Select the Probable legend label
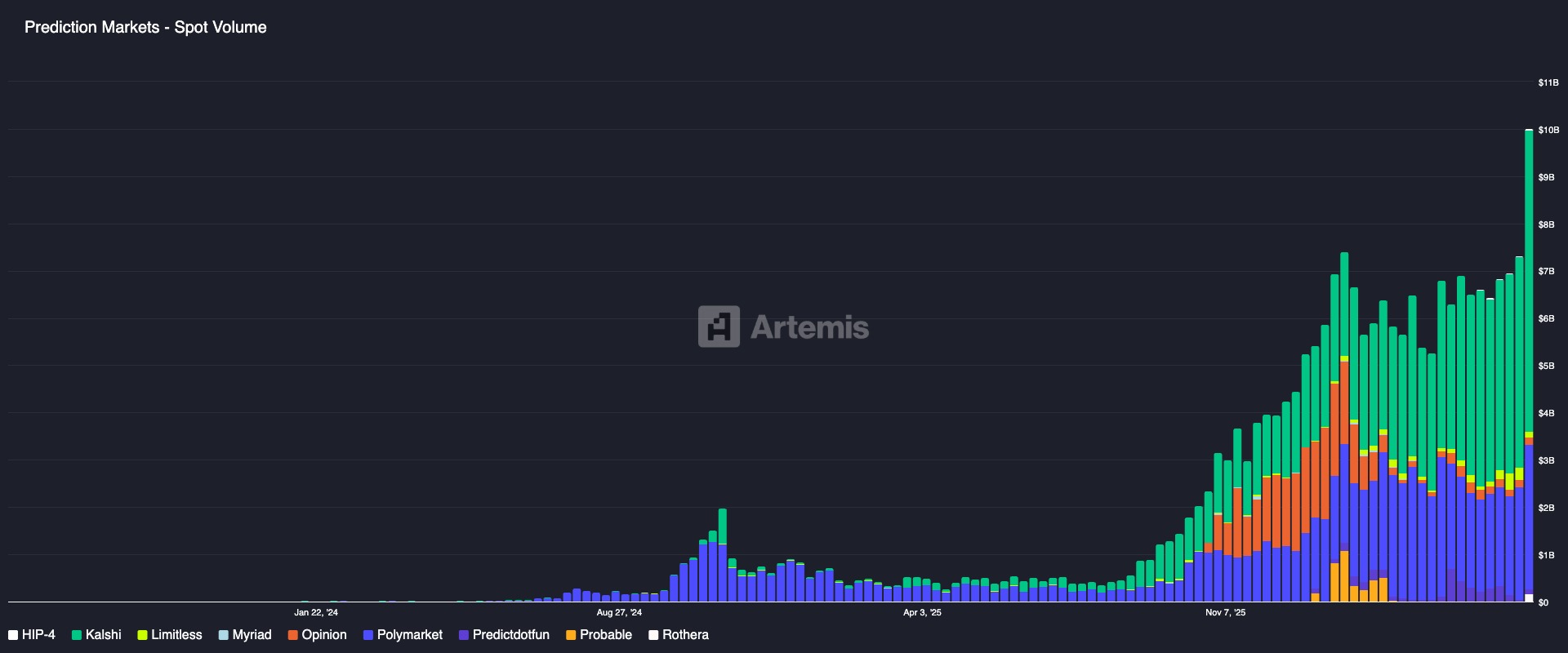Screen dimensions: 1568x653 pos(606,635)
